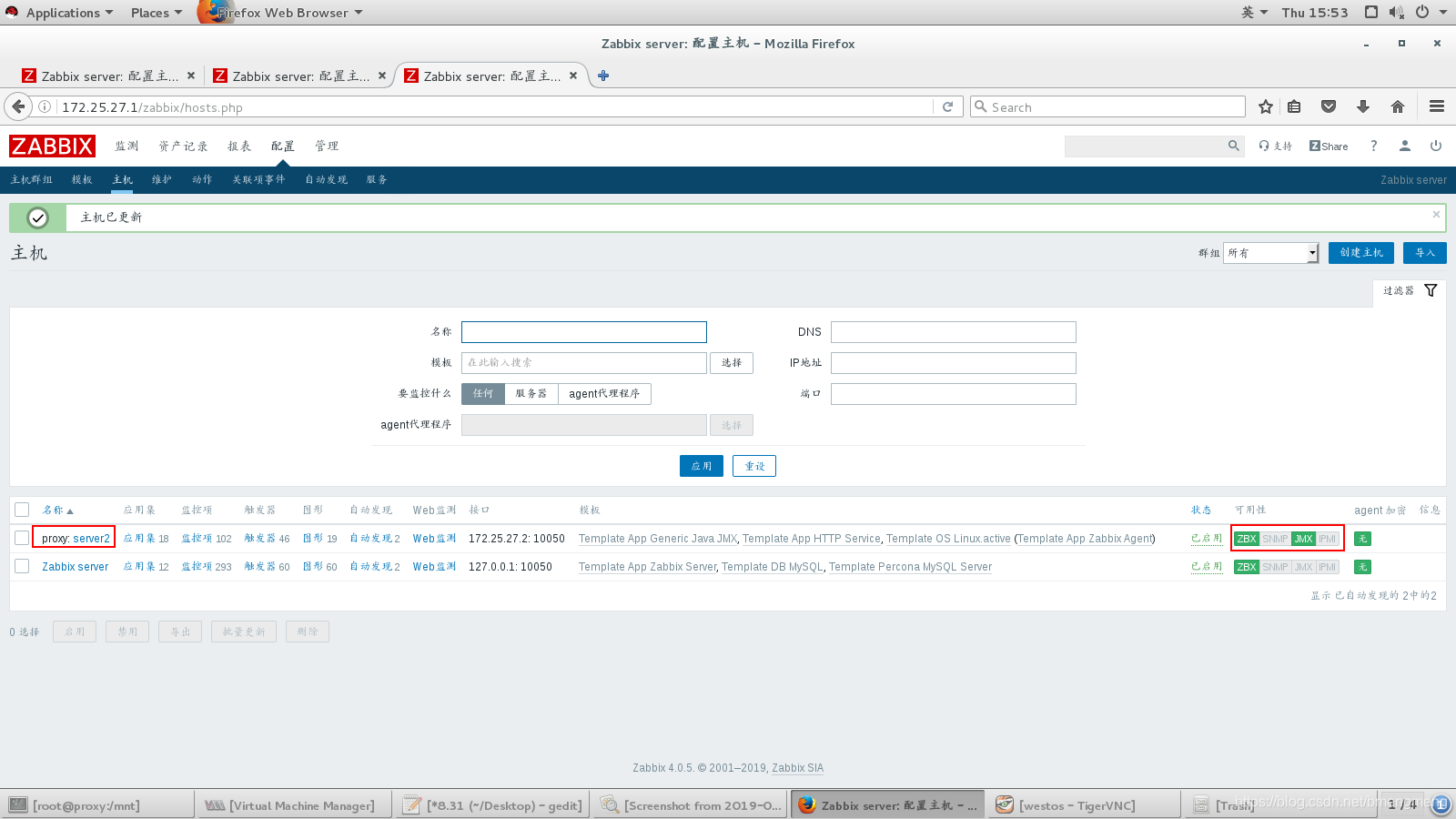Screen dimensions: 1456x819
Task: Open the server2 host link
Action: click(92, 539)
